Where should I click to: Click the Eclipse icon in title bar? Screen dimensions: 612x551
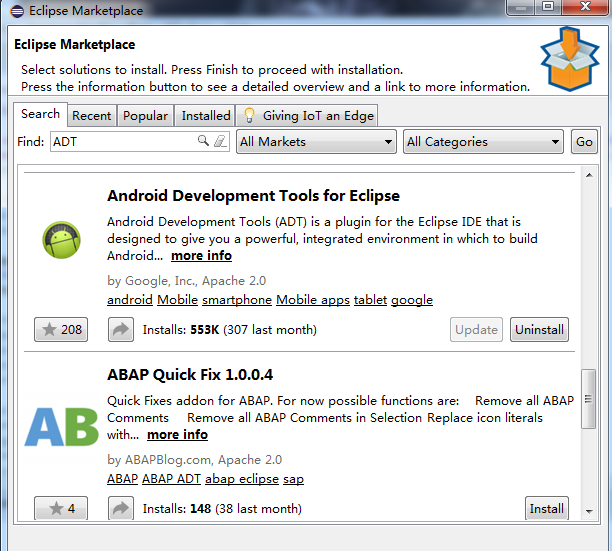[x=17, y=11]
